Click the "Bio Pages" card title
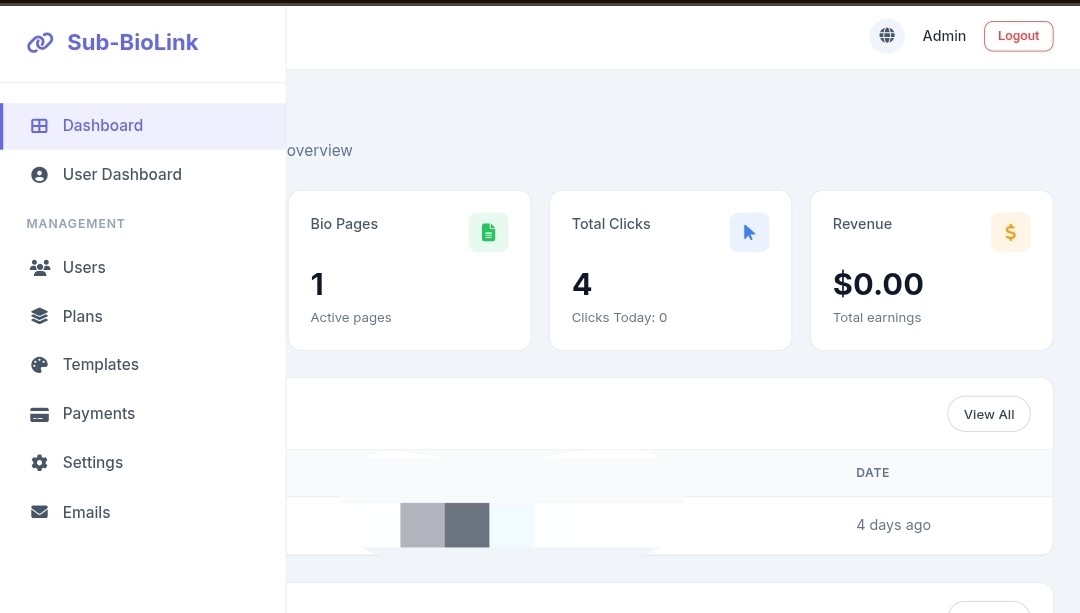The width and height of the screenshot is (1080, 613). tap(344, 224)
